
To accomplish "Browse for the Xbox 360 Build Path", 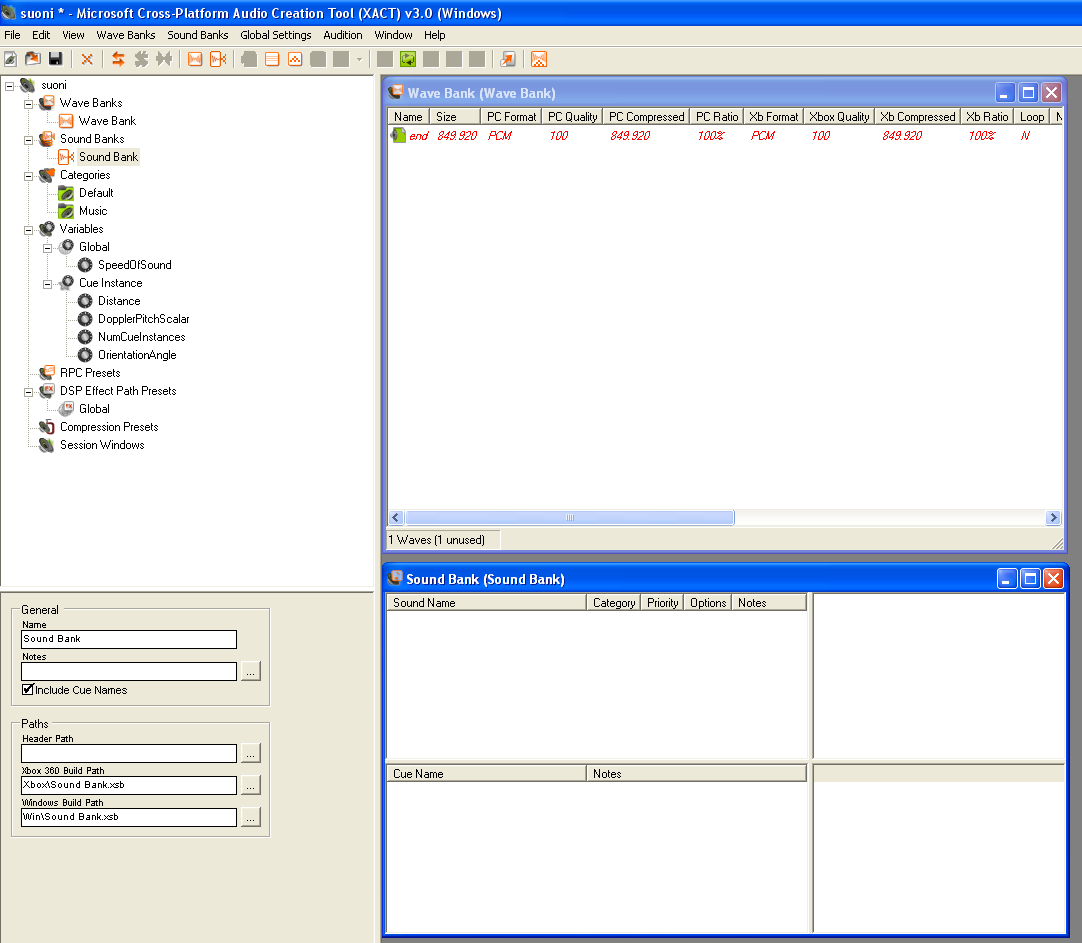I will click(250, 785).
